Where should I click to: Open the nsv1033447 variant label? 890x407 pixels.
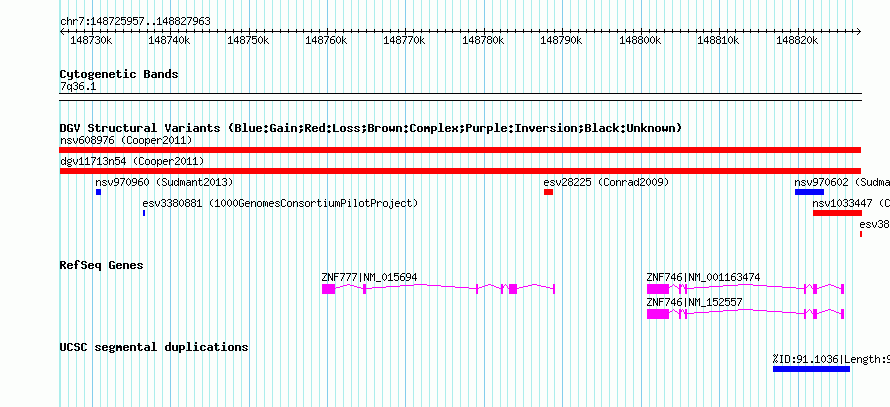[x=851, y=203]
